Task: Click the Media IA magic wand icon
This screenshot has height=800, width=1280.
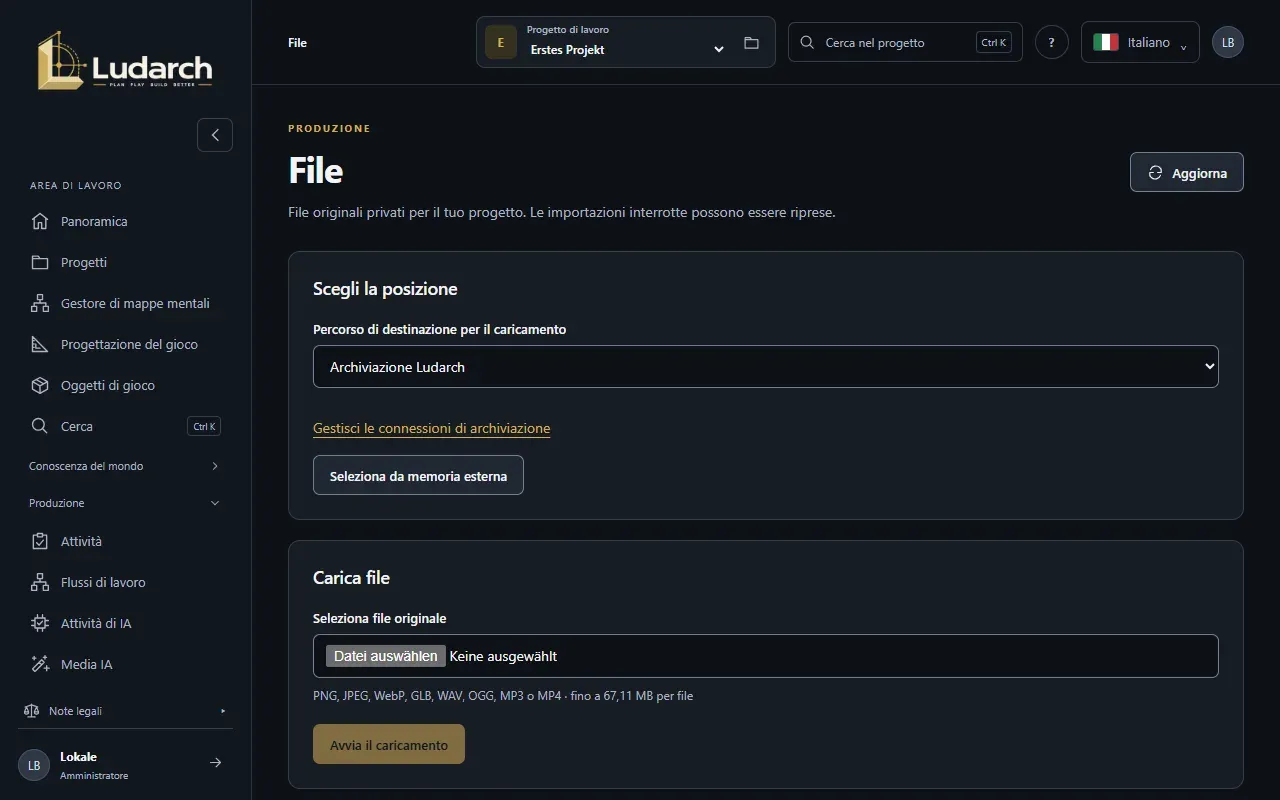Action: pyautogui.click(x=40, y=664)
